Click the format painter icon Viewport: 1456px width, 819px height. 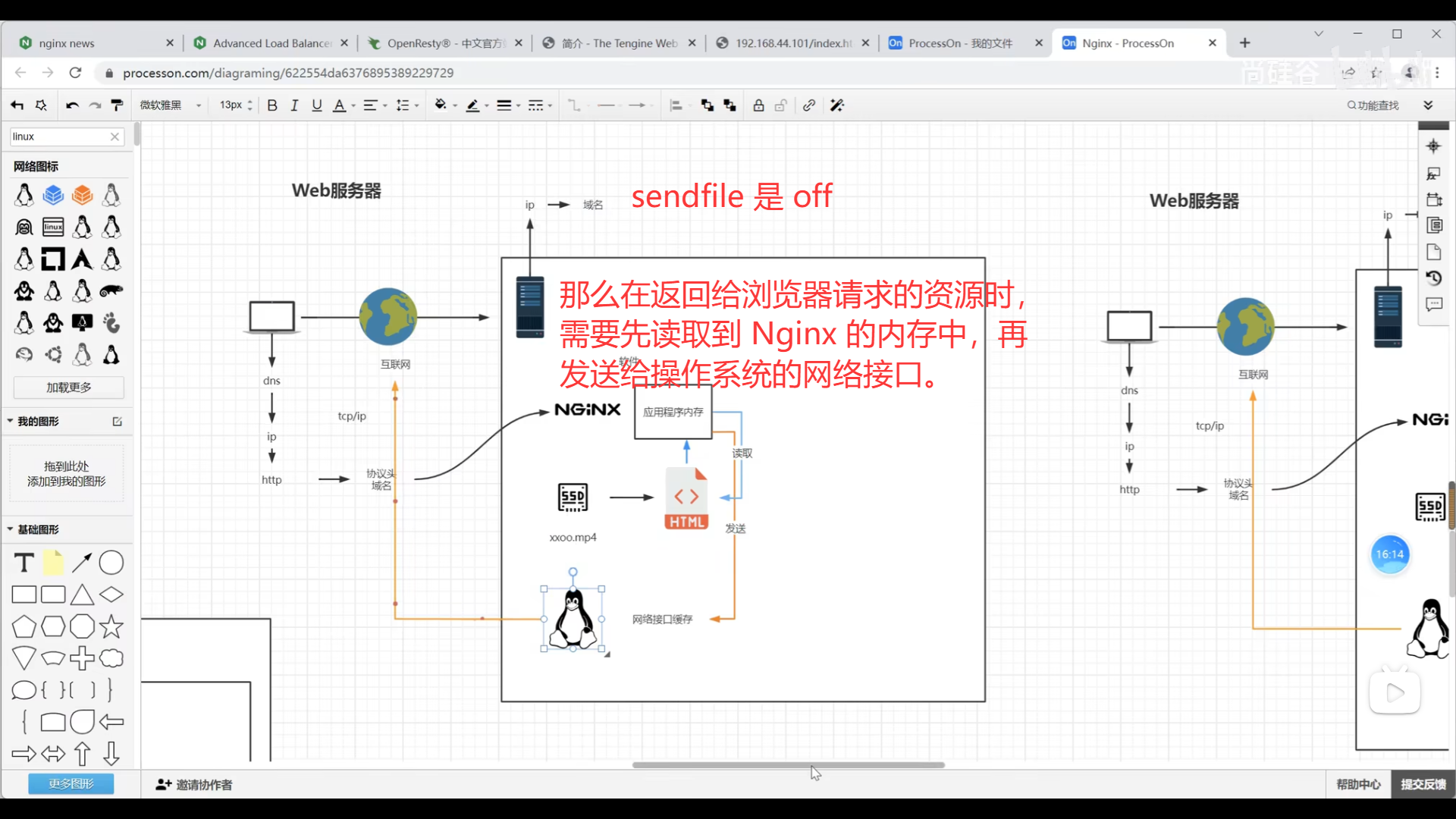point(117,105)
